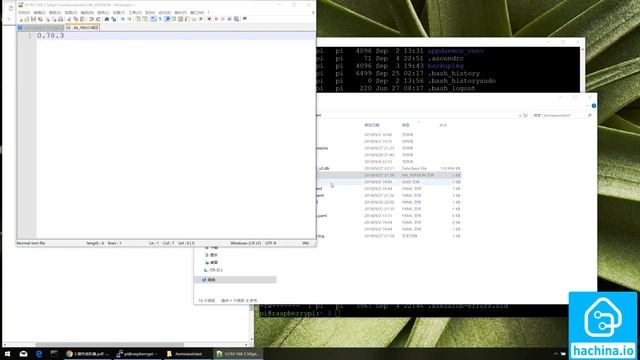Open Explorer address bar history dropdown
The image size is (640, 360).
point(520,116)
